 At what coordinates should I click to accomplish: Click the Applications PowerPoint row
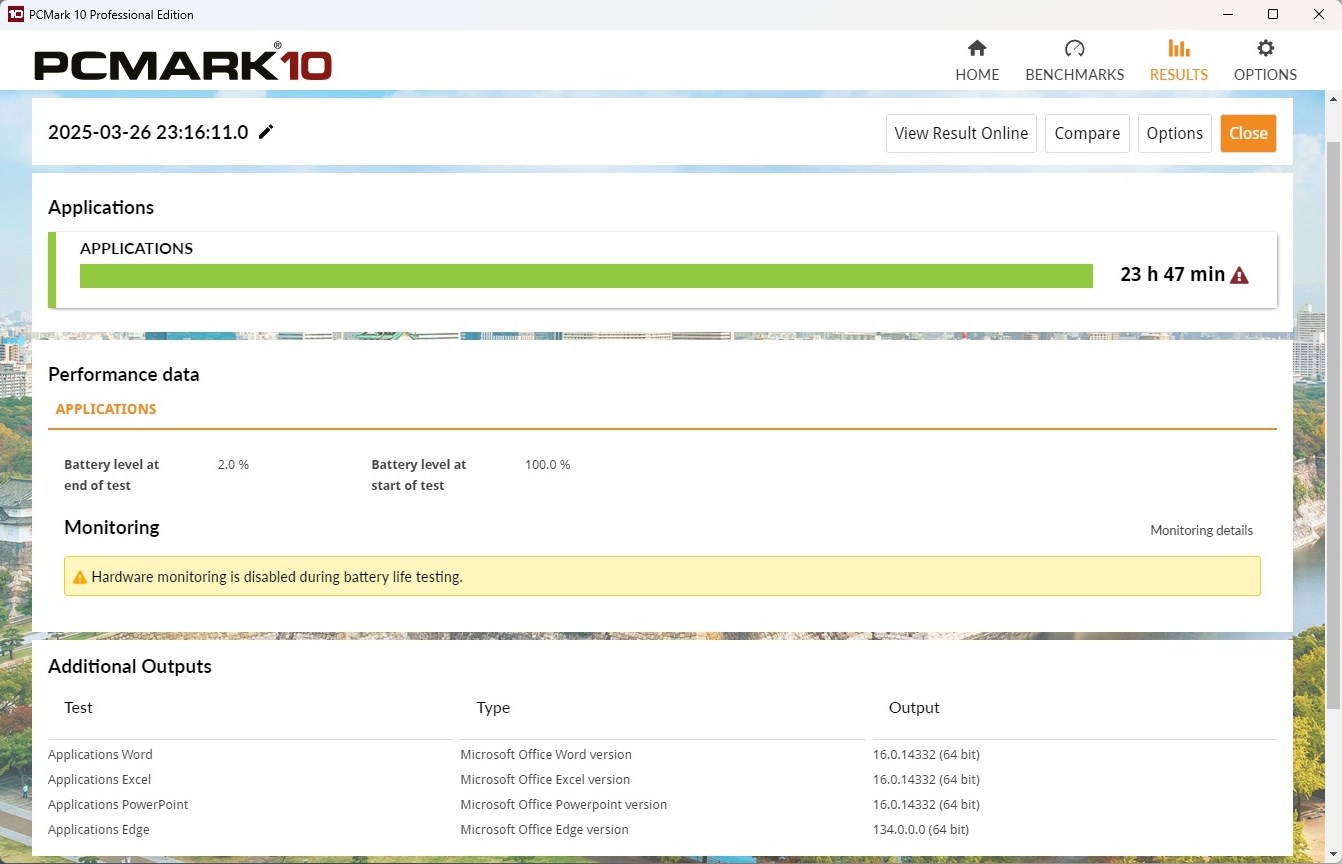[x=662, y=804]
